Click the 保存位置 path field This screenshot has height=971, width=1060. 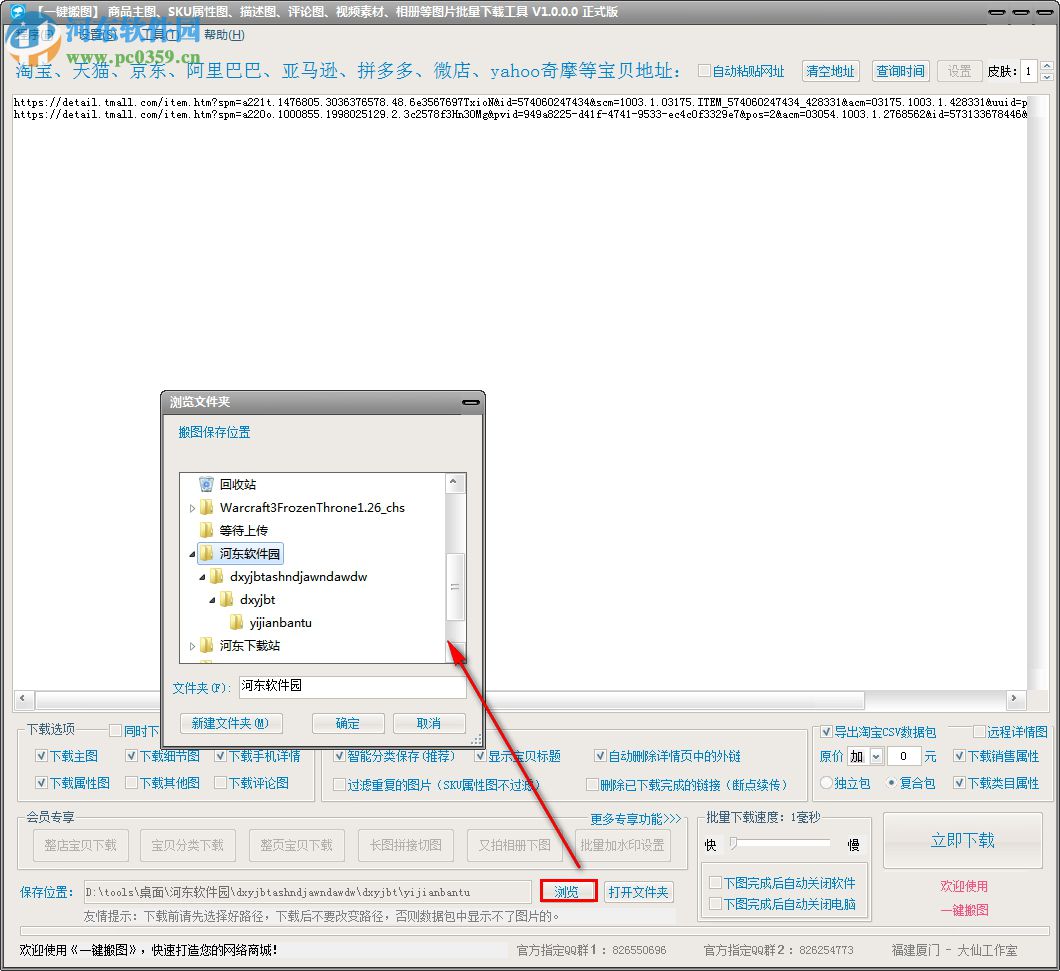click(308, 892)
